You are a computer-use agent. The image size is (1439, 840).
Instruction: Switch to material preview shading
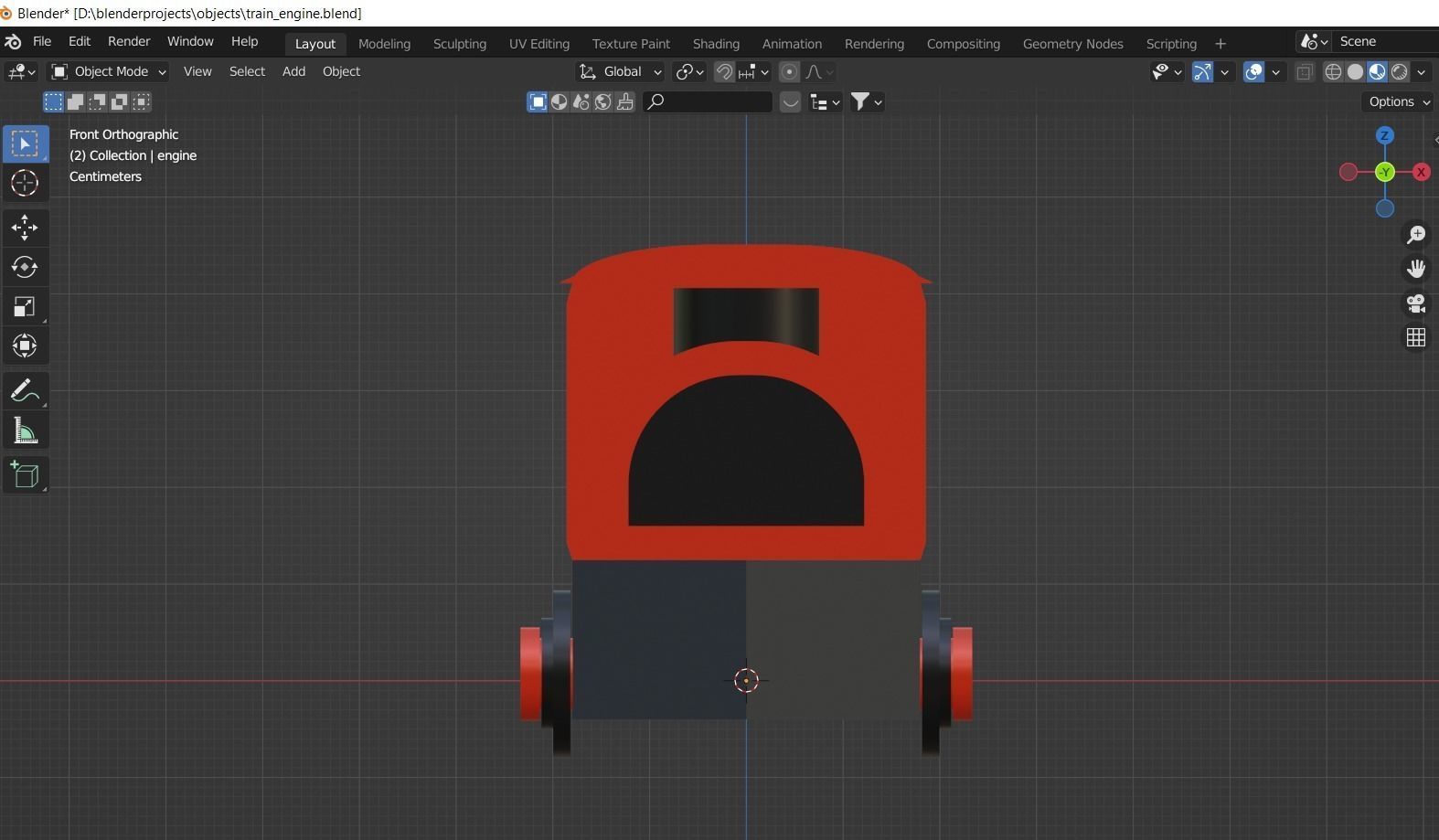click(1377, 71)
